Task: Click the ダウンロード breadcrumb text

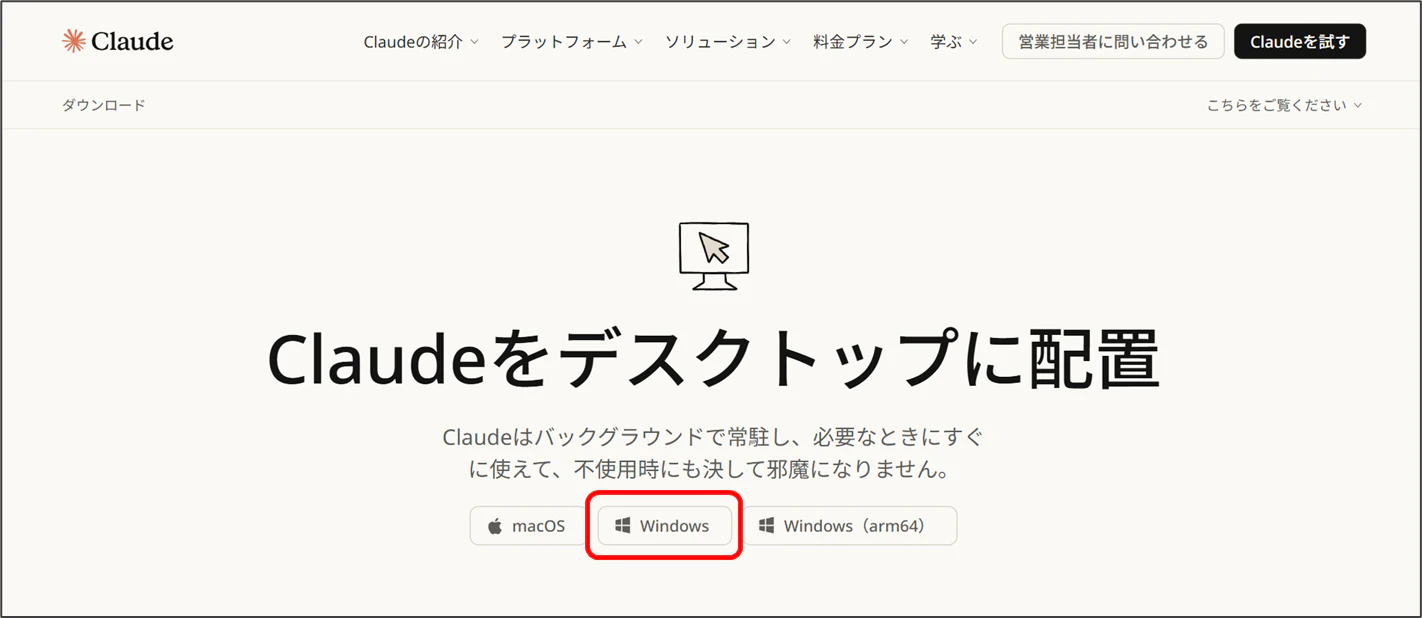Action: [104, 105]
